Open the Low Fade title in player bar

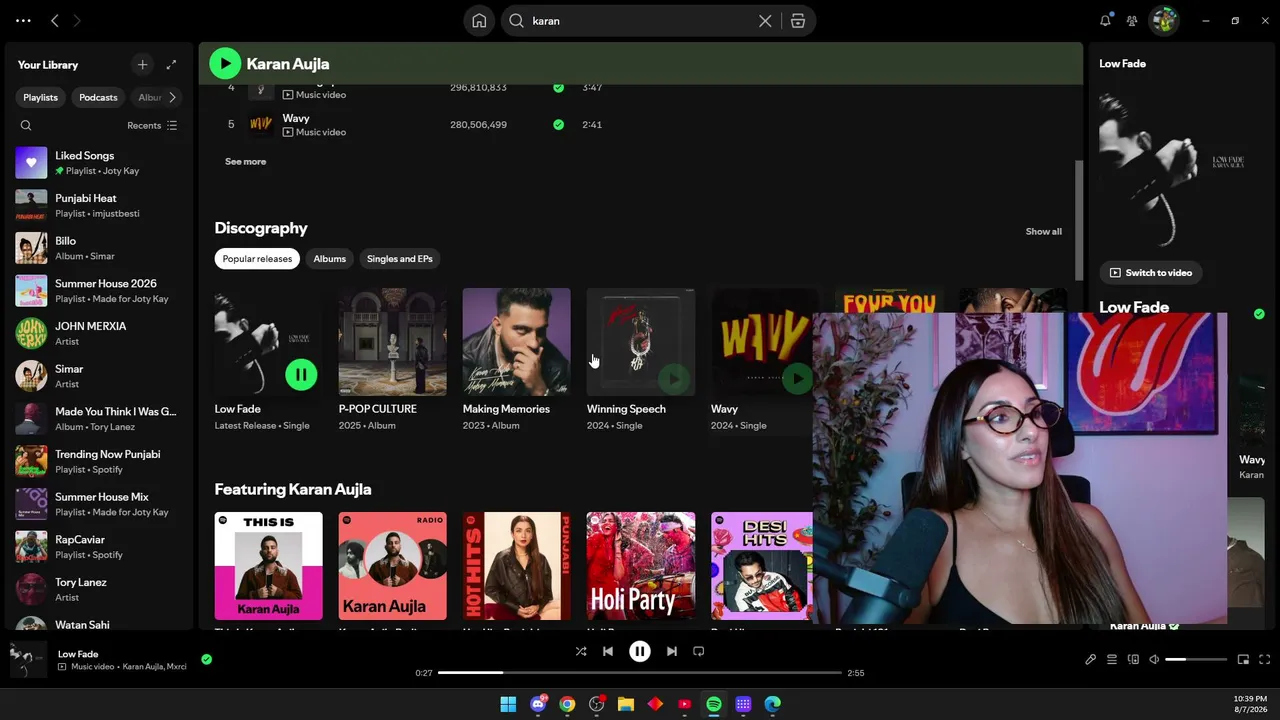point(78,654)
